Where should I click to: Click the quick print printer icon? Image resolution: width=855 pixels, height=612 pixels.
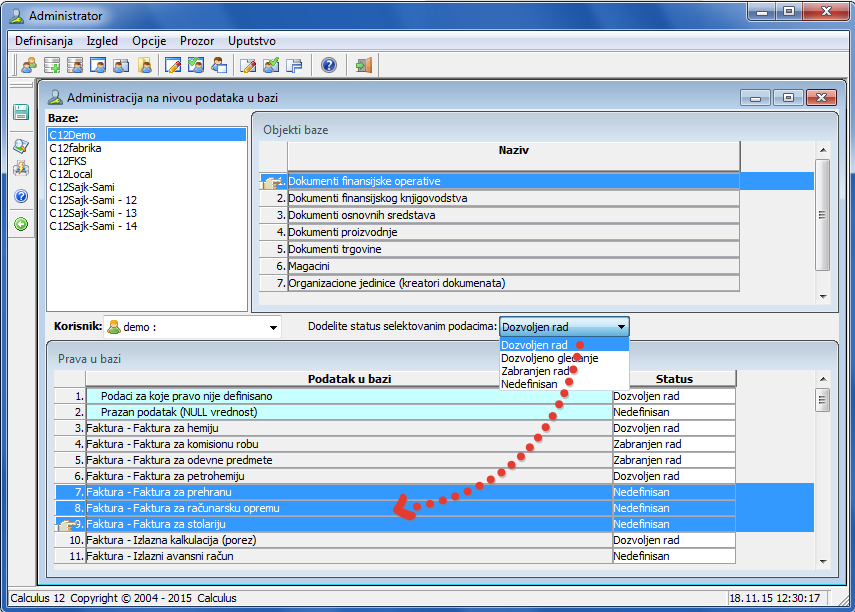[x=20, y=168]
